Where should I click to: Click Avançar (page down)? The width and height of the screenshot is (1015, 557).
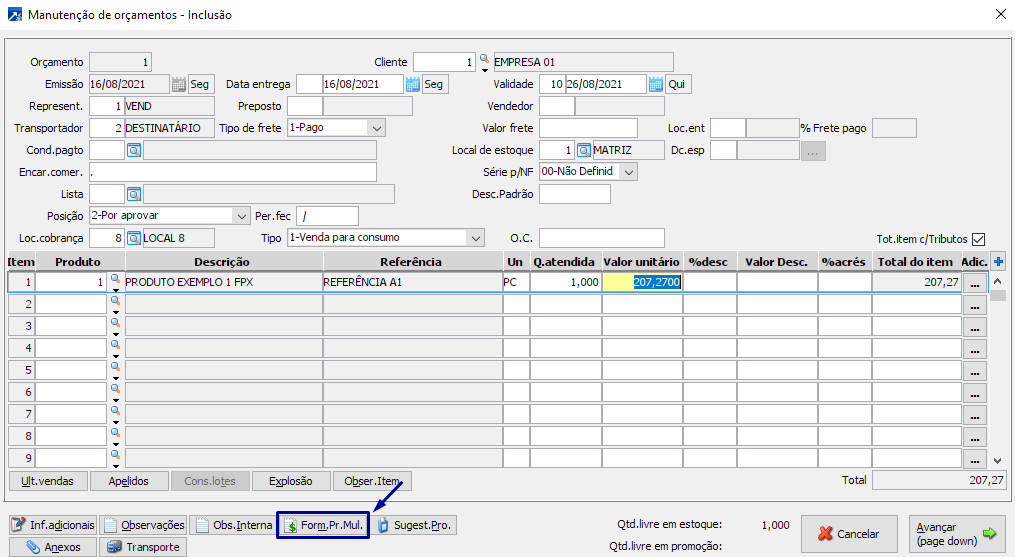click(x=957, y=534)
